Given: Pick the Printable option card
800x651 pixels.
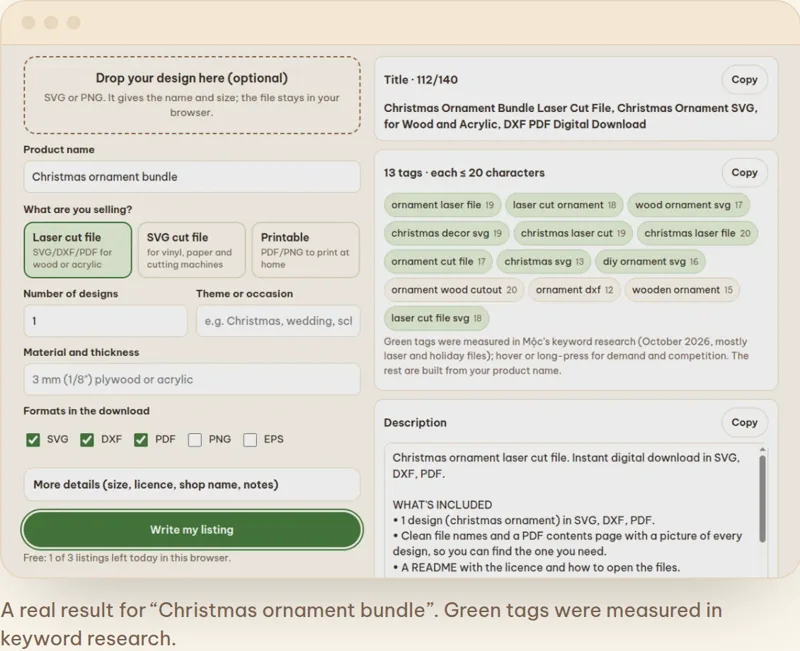Looking at the screenshot, I should (305, 250).
